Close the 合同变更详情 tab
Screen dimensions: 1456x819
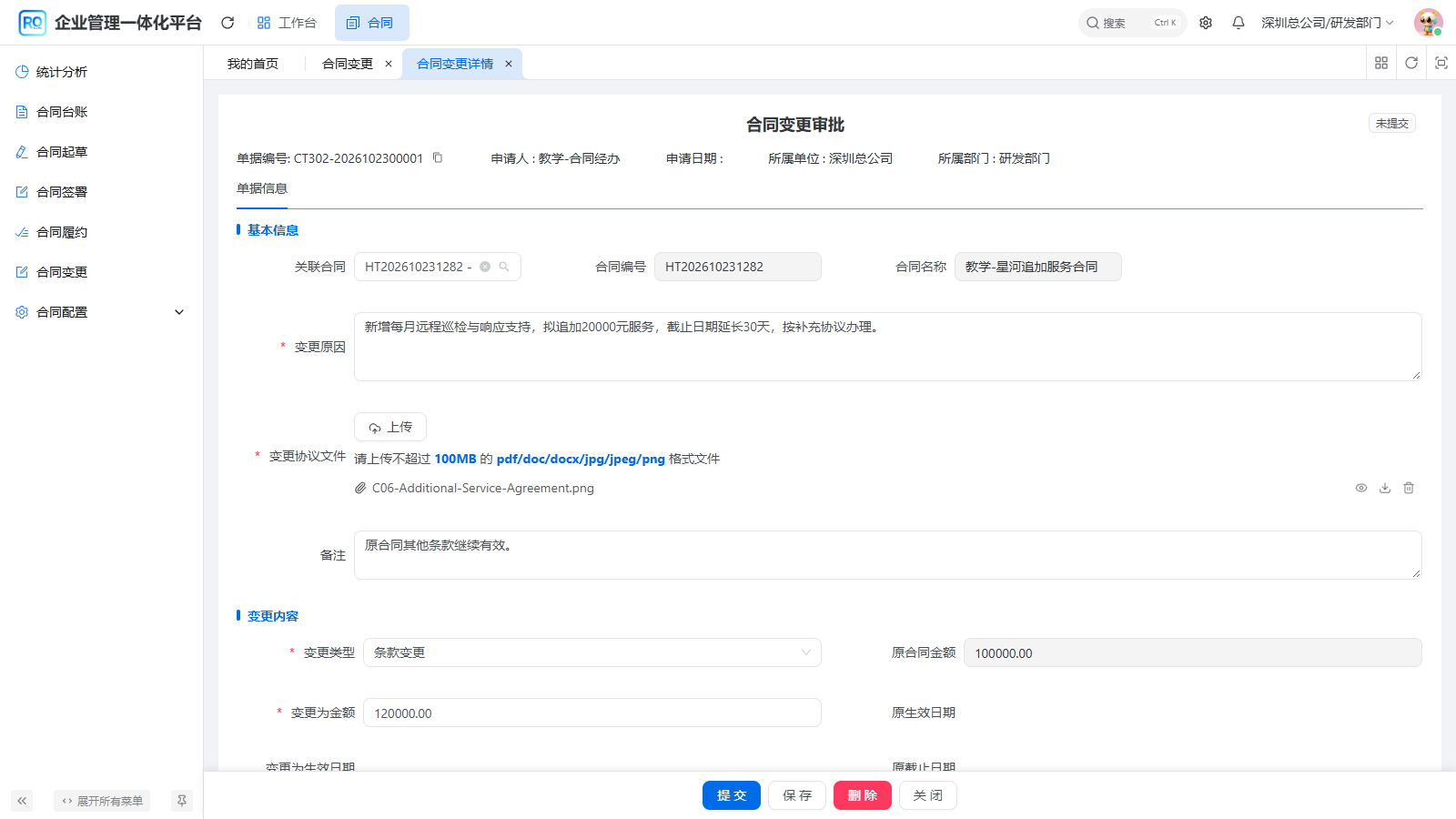point(509,64)
